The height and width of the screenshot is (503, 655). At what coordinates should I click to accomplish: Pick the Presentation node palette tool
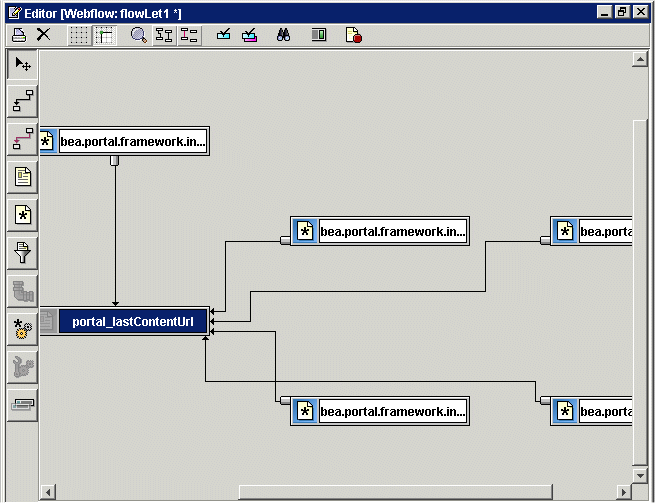(23, 177)
